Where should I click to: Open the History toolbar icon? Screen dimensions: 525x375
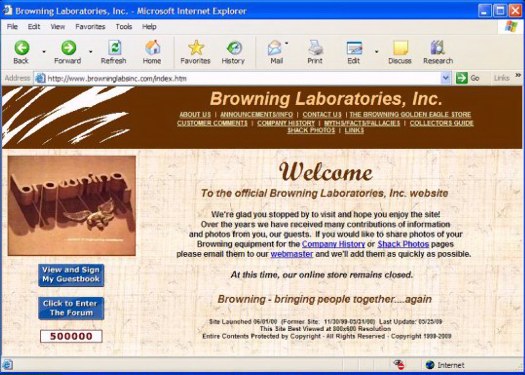click(234, 48)
